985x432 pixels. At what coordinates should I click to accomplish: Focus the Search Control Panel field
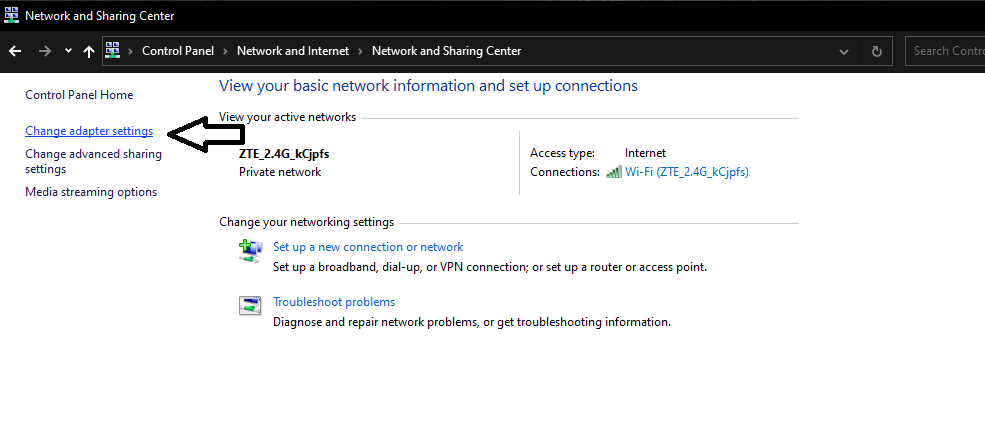pyautogui.click(x=945, y=51)
